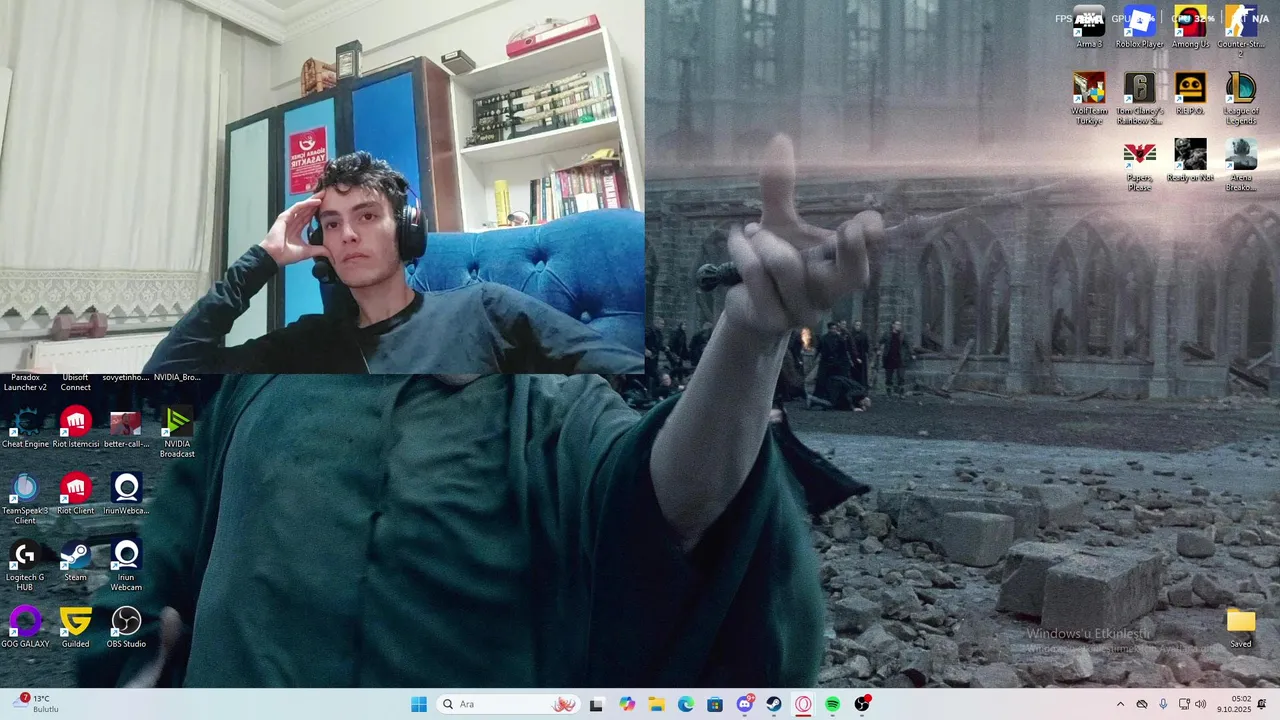The height and width of the screenshot is (720, 1280).
Task: Open Microsoft Store on the taskbar
Action: click(715, 704)
